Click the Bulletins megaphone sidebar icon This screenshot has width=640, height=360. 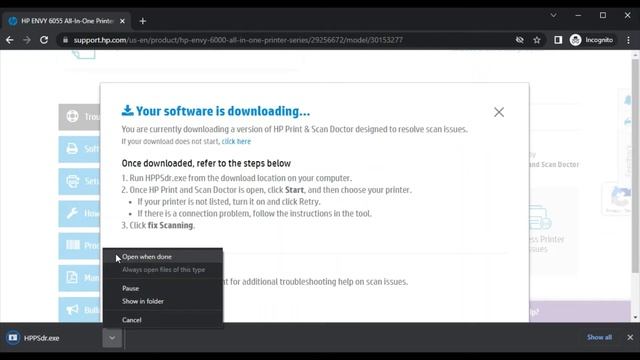(72, 310)
